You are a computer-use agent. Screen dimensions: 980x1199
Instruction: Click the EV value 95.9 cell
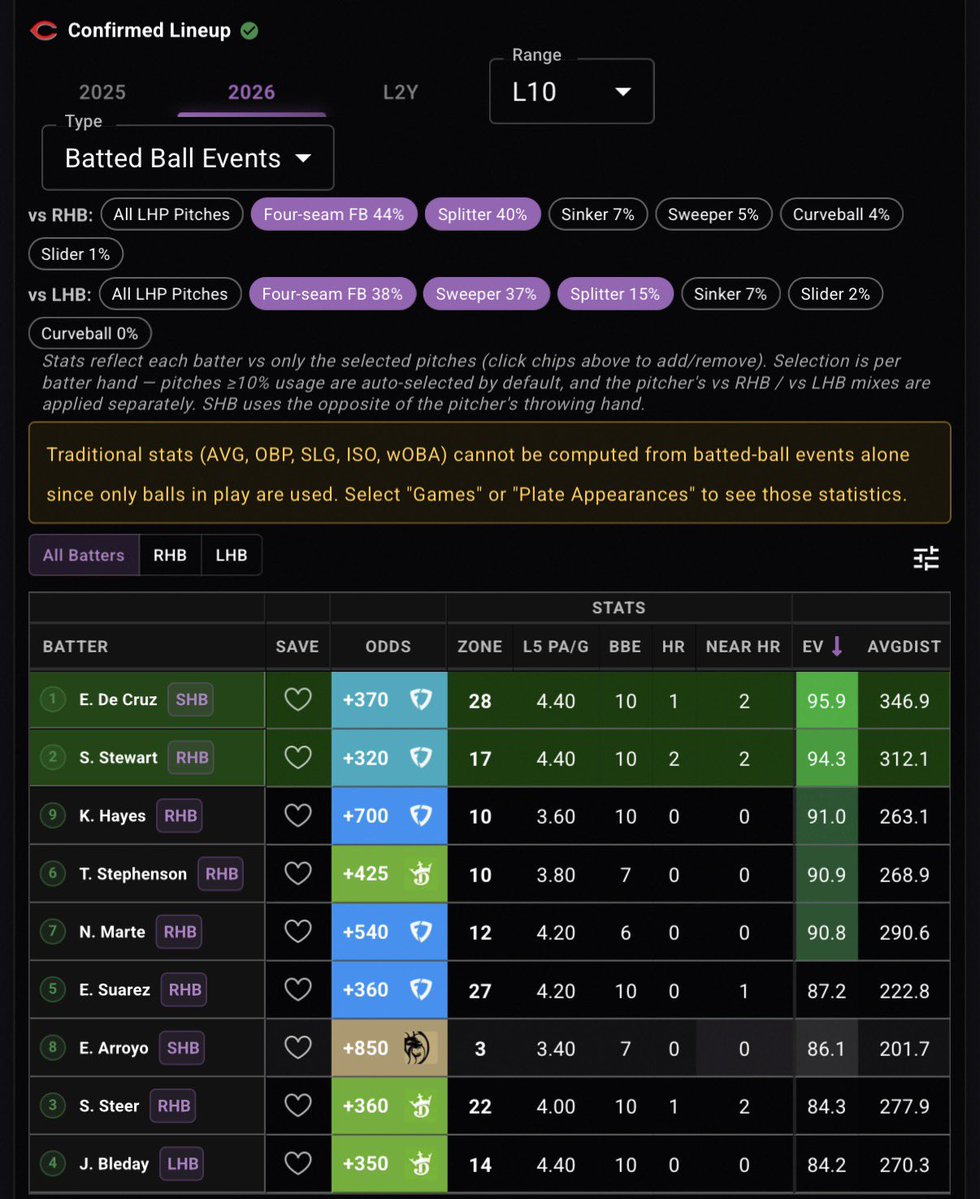826,700
